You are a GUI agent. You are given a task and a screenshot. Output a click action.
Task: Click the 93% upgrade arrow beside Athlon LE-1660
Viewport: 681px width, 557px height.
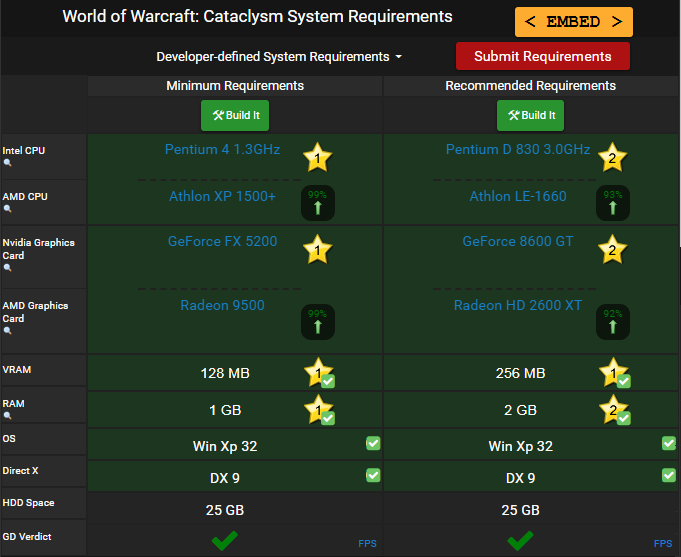pos(613,203)
